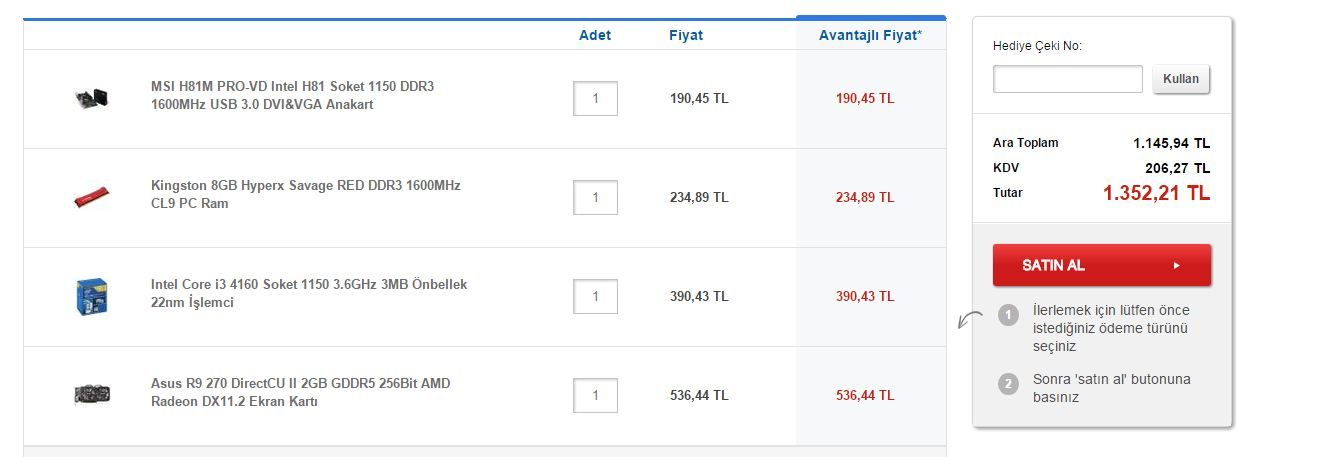Click the Avantajlı Fiyat column header
The image size is (1343, 457).
[870, 35]
